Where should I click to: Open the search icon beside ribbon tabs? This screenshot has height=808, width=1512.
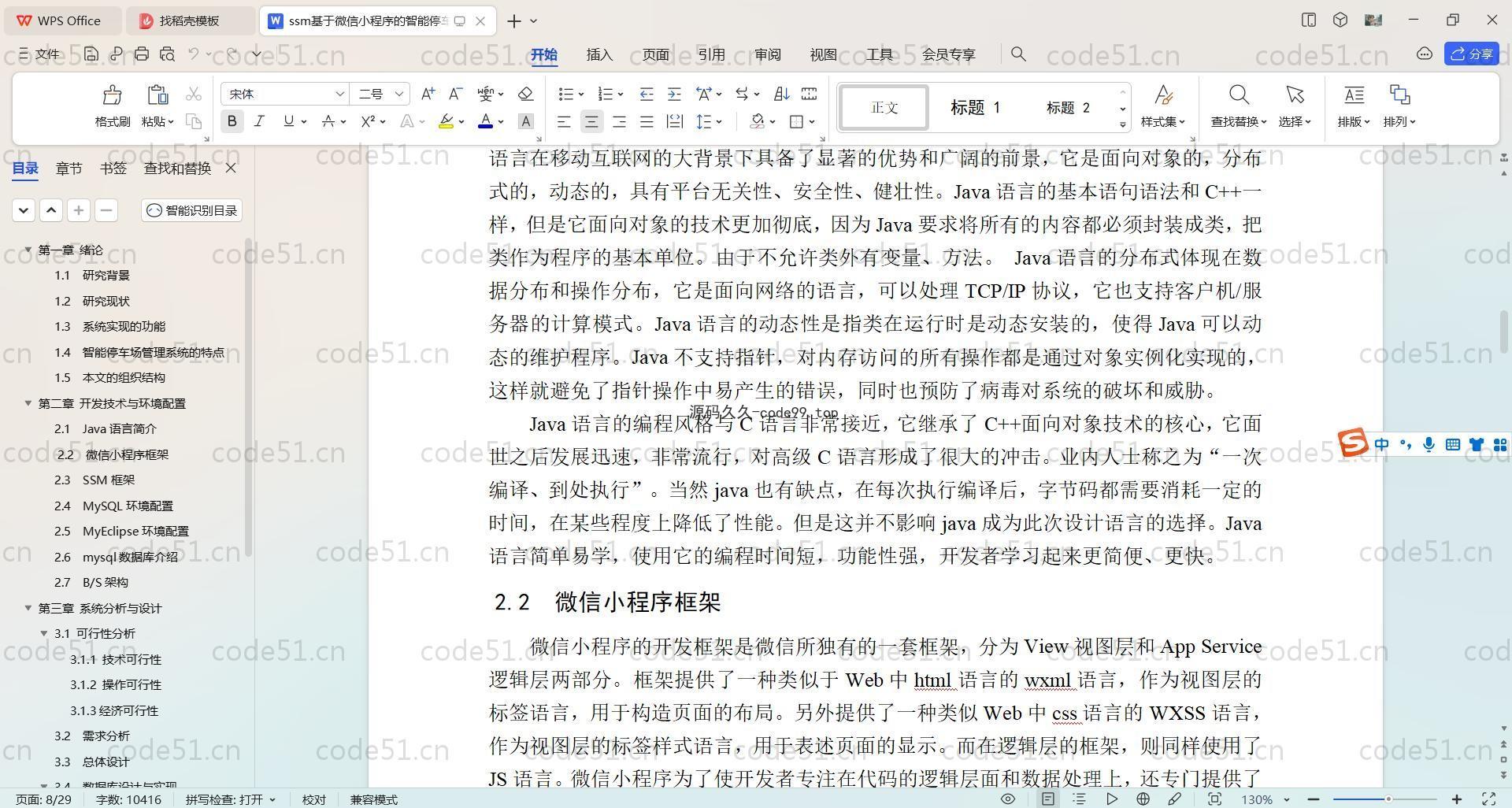click(x=1018, y=54)
